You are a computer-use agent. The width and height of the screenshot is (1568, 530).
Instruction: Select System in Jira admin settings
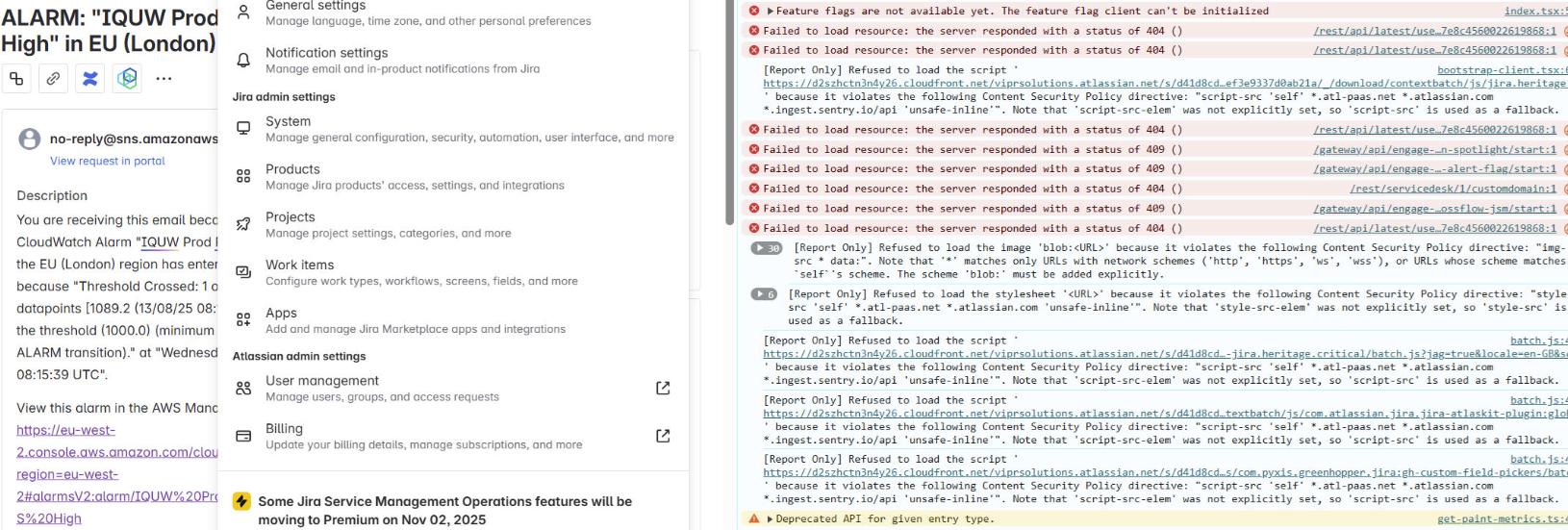(x=453, y=129)
